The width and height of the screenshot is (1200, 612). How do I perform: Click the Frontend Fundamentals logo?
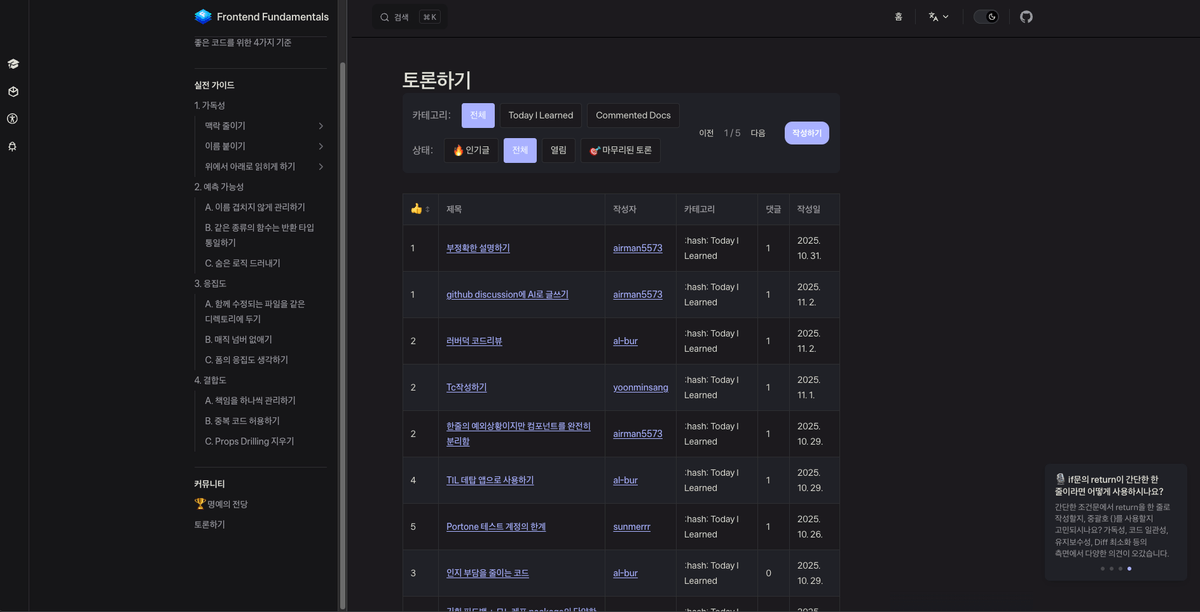pyautogui.click(x=203, y=17)
